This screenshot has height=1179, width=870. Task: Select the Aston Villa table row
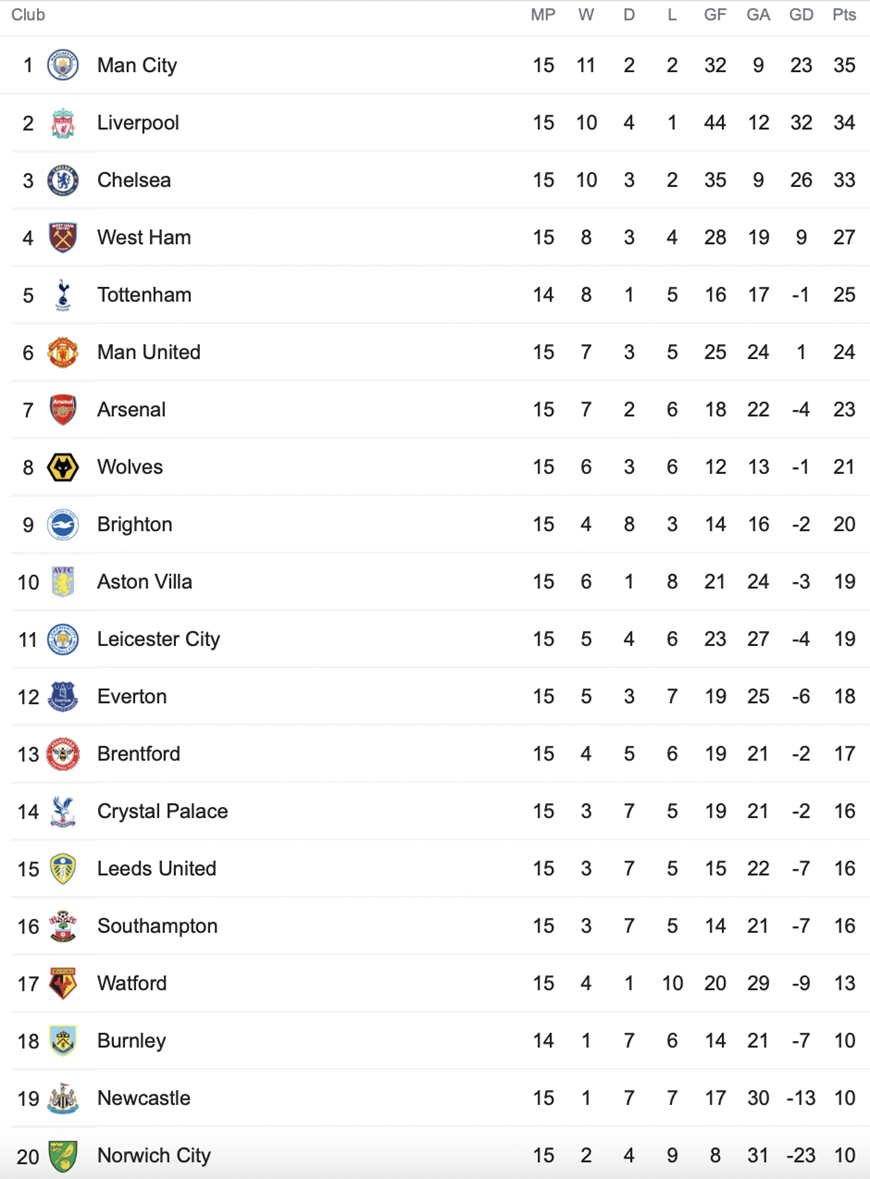(x=435, y=582)
